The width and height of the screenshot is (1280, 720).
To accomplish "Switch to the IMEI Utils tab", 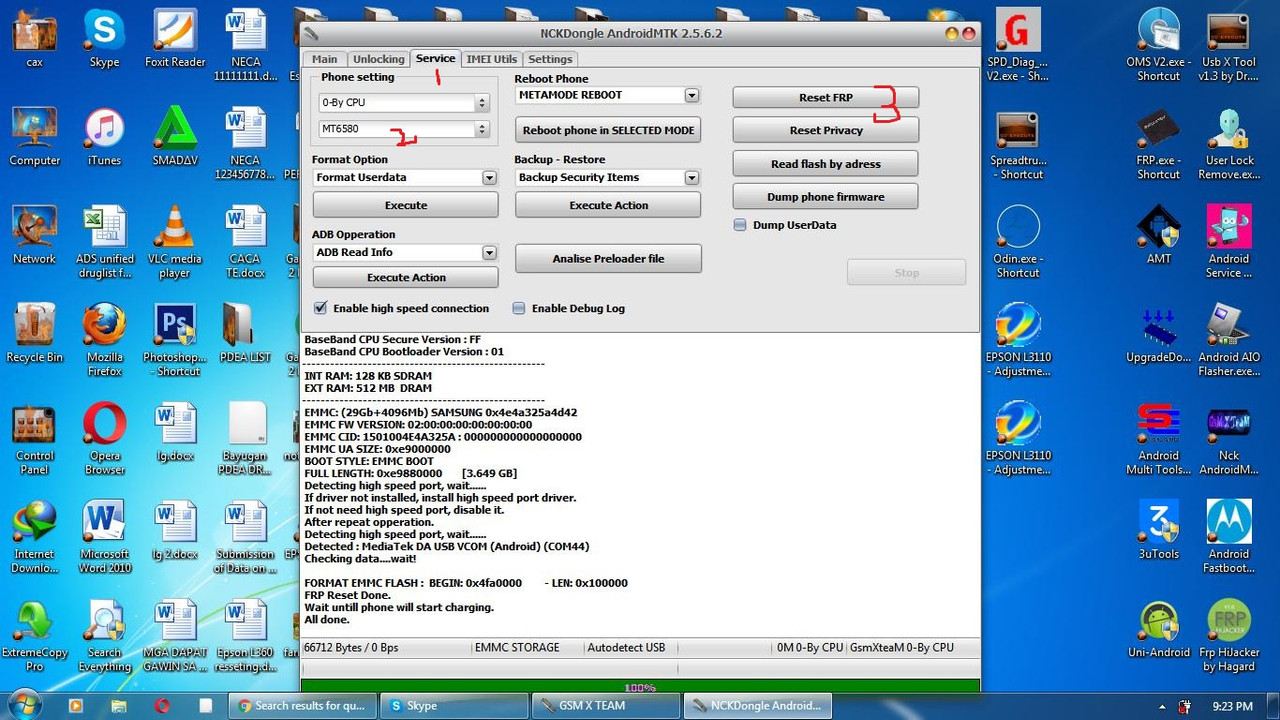I will point(491,59).
